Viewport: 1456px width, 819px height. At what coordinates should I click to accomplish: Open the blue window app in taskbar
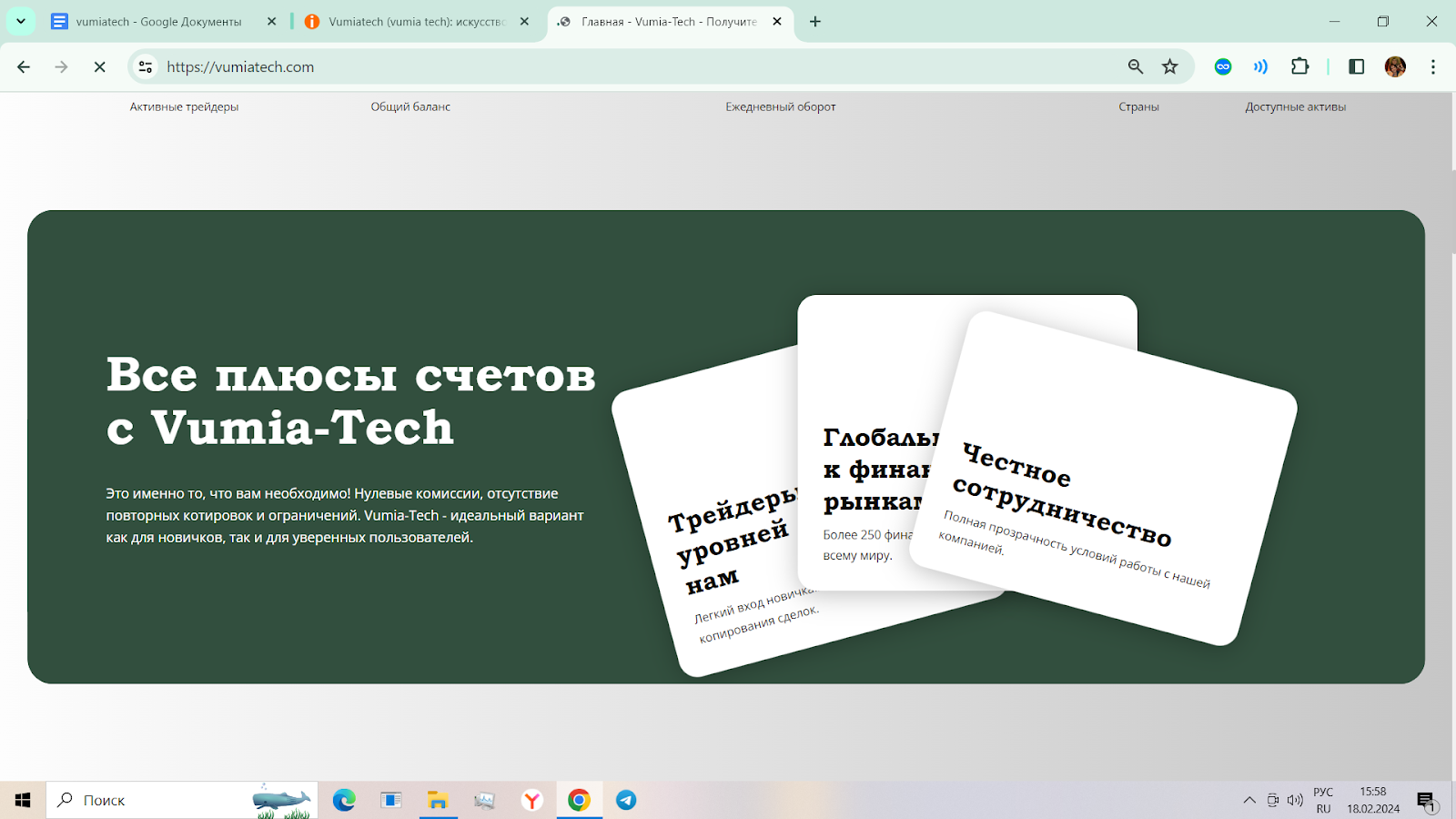pos(391,800)
